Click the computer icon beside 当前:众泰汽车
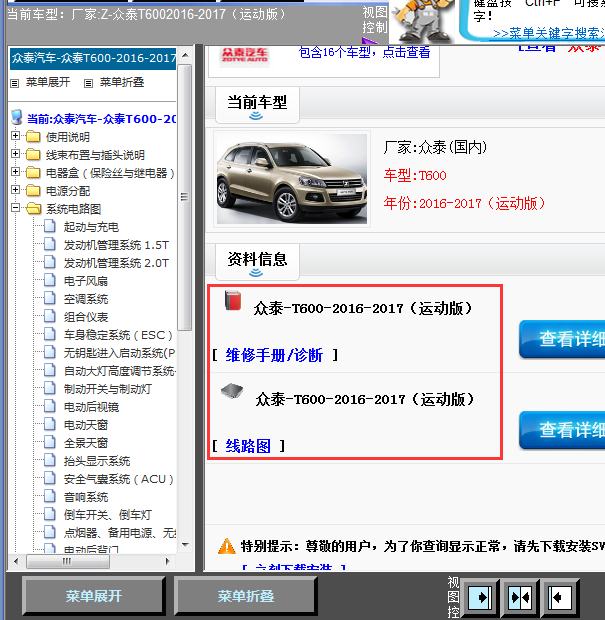Viewport: 605px width, 620px height. coord(17,117)
